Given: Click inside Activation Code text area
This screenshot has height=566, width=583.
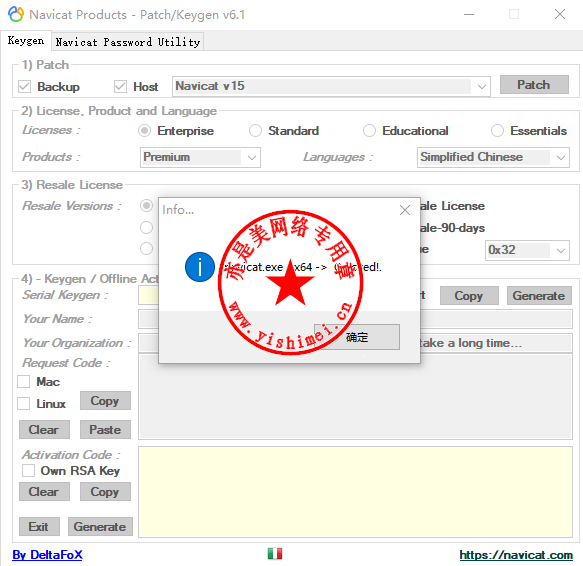Looking at the screenshot, I should [355, 492].
